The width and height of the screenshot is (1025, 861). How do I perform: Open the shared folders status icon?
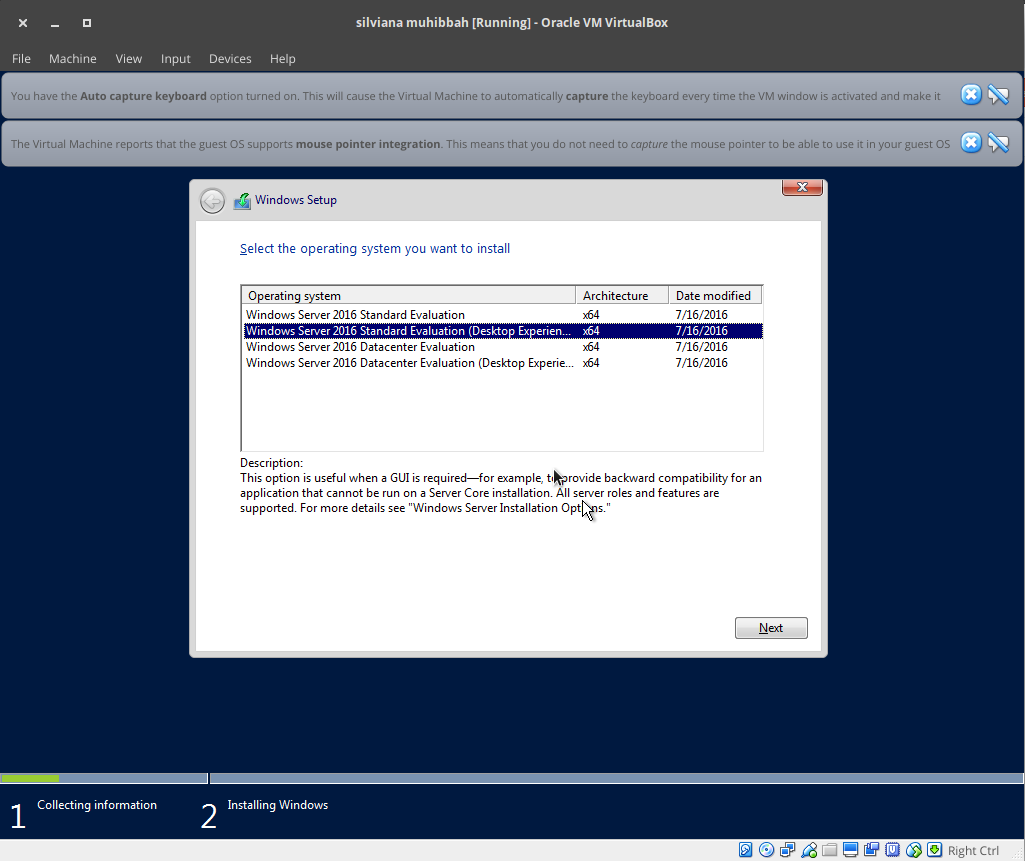830,849
